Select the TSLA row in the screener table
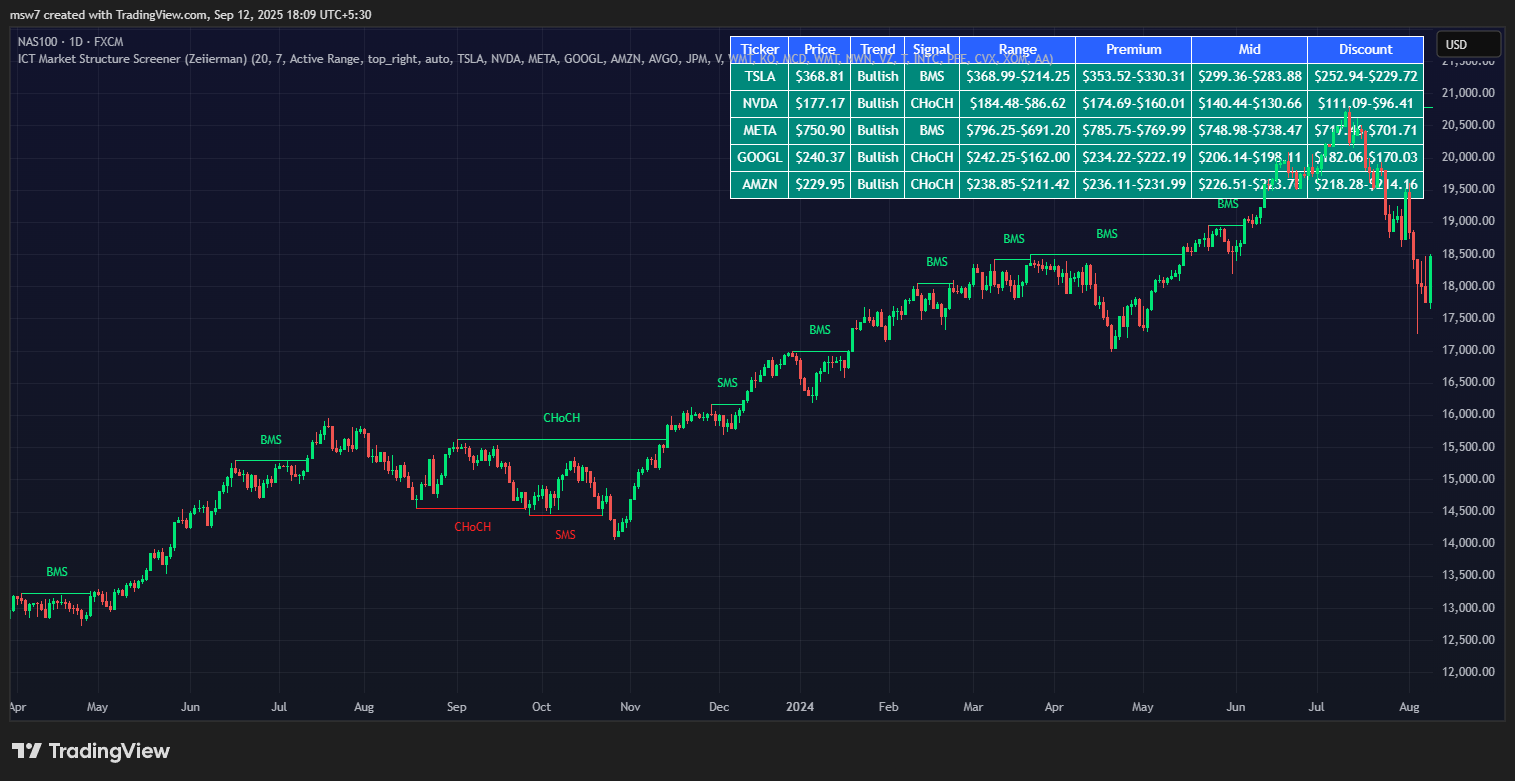This screenshot has width=1515, height=781. pos(759,76)
